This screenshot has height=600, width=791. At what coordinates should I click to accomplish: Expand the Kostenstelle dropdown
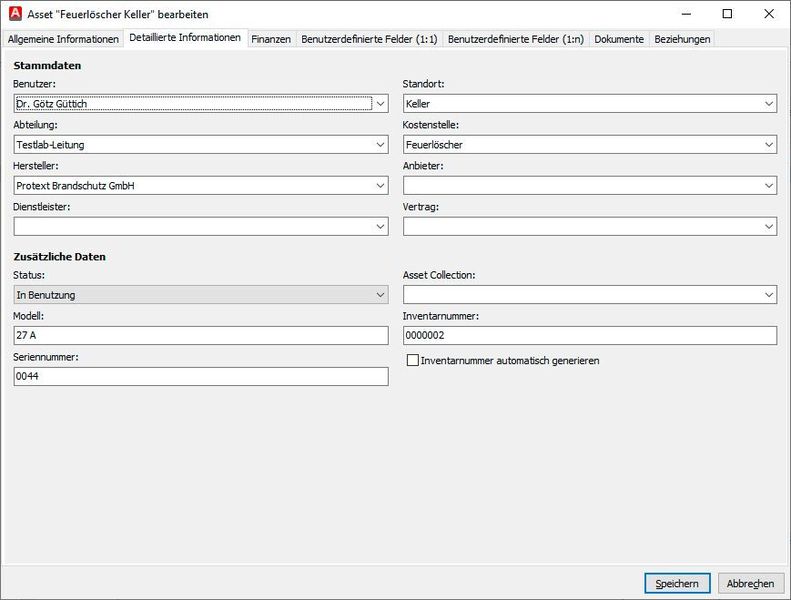click(768, 145)
